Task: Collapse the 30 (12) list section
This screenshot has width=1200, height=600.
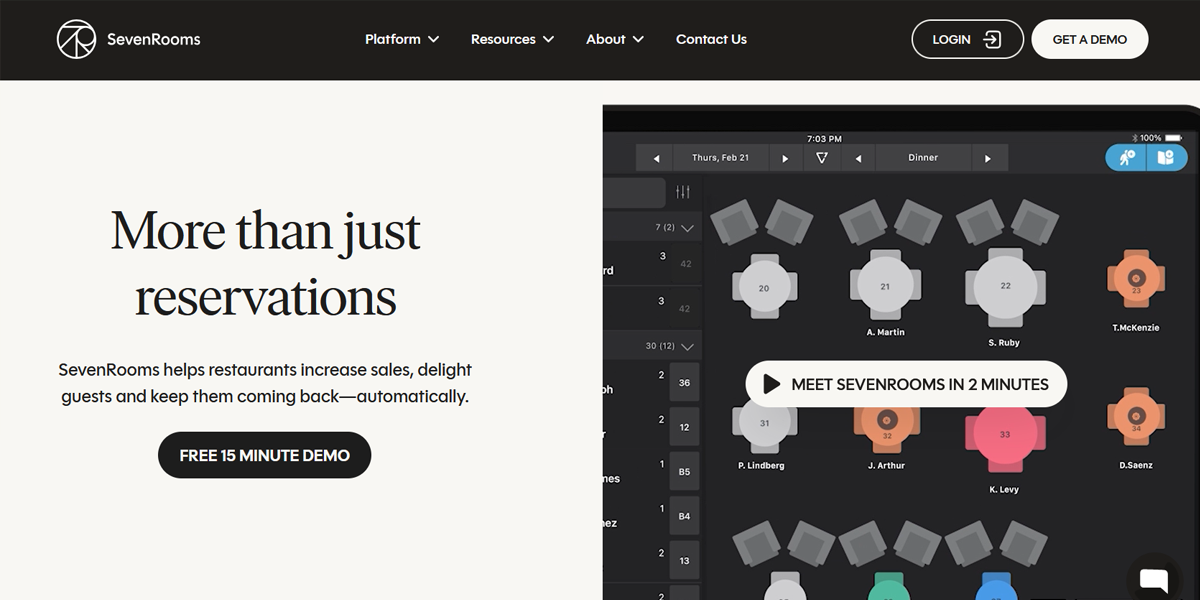Action: tap(687, 346)
